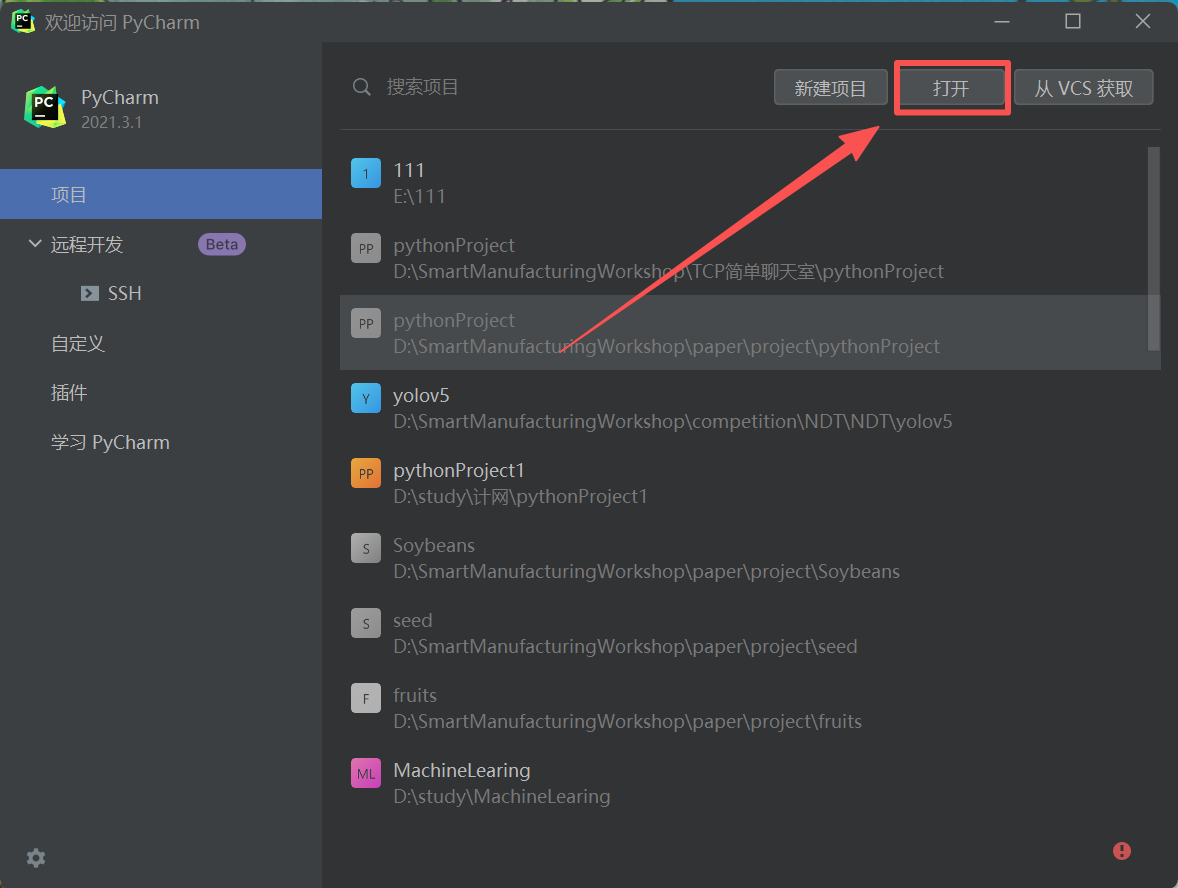1178x888 pixels.
Task: Click the F icon next to fruits
Action: coord(366,699)
